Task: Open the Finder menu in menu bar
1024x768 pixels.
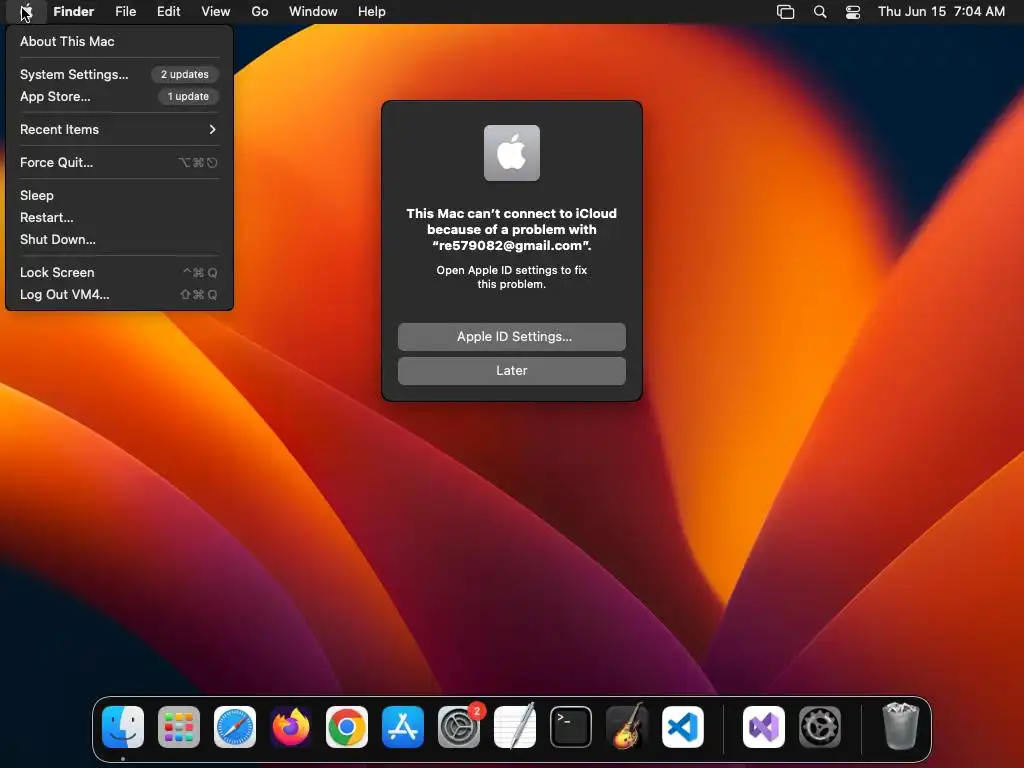Action: pos(74,12)
